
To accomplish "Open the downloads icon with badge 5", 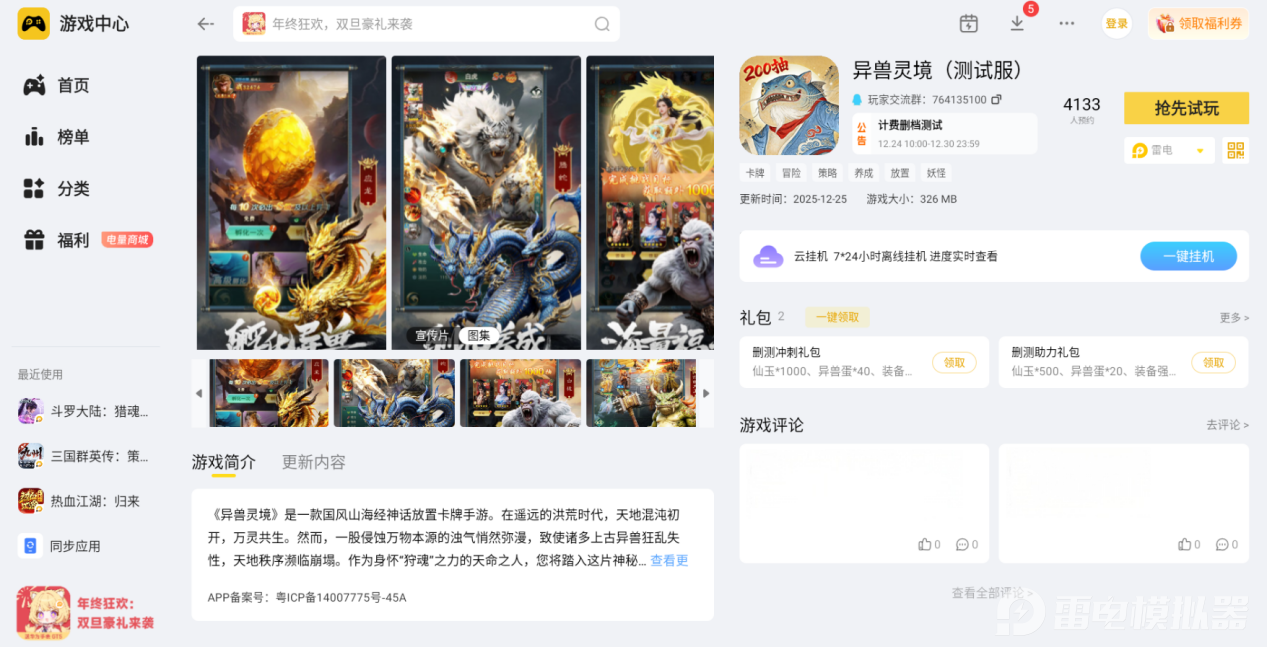I will click(x=1017, y=23).
